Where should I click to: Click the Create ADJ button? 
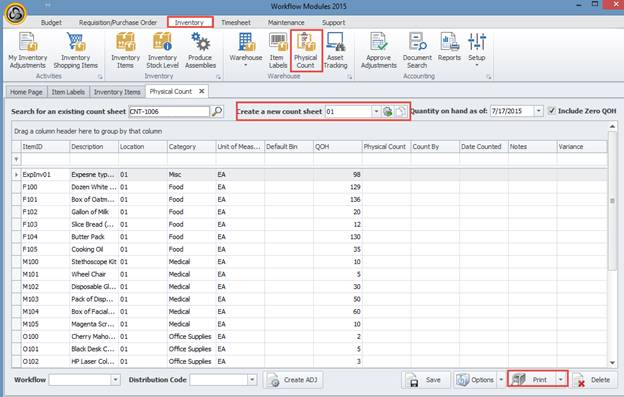pyautogui.click(x=293, y=380)
